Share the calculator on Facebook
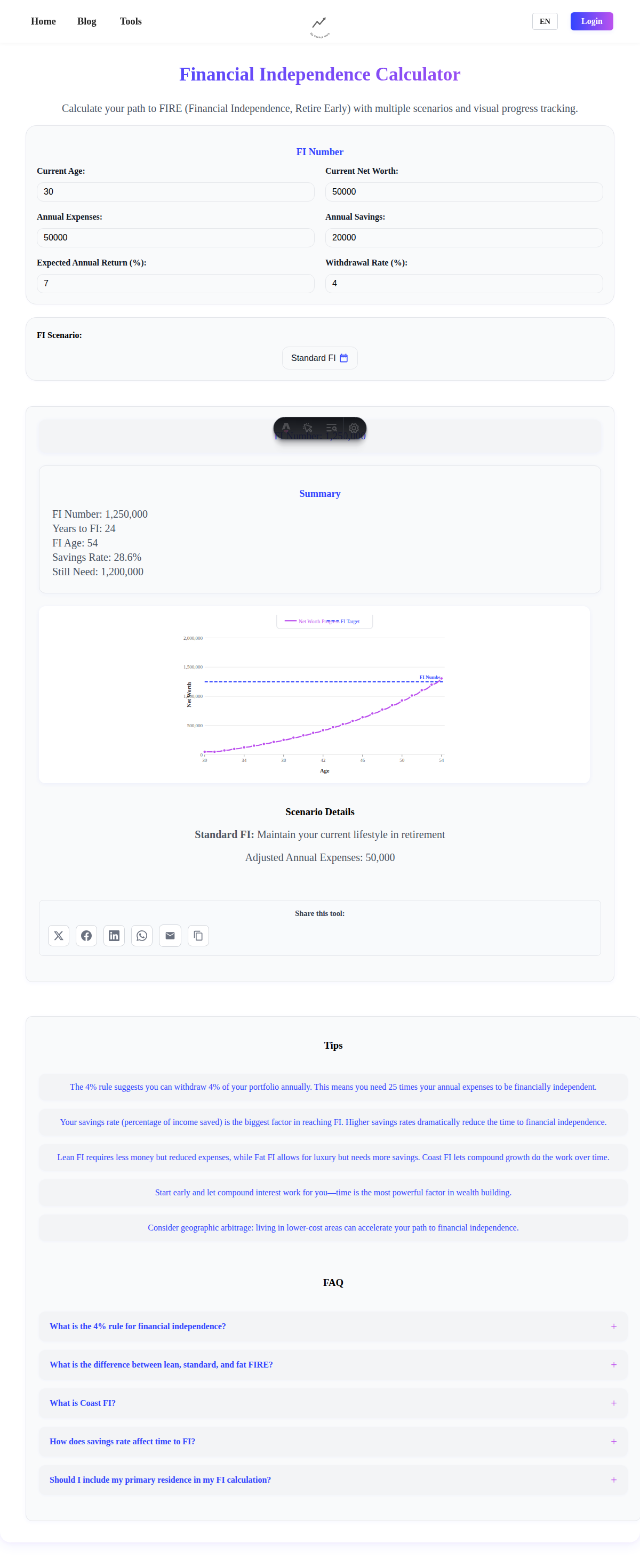The image size is (640, 1568). (86, 936)
